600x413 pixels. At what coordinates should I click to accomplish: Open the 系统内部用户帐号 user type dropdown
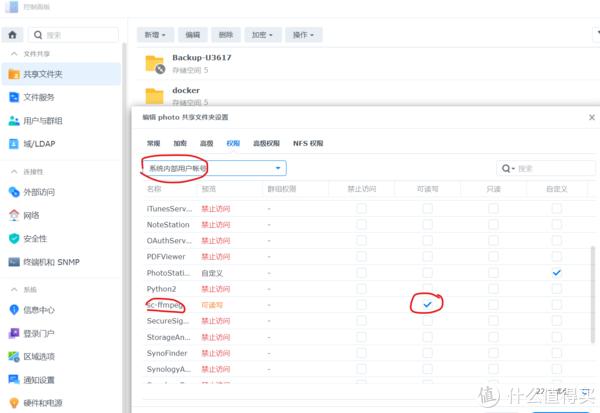point(215,168)
